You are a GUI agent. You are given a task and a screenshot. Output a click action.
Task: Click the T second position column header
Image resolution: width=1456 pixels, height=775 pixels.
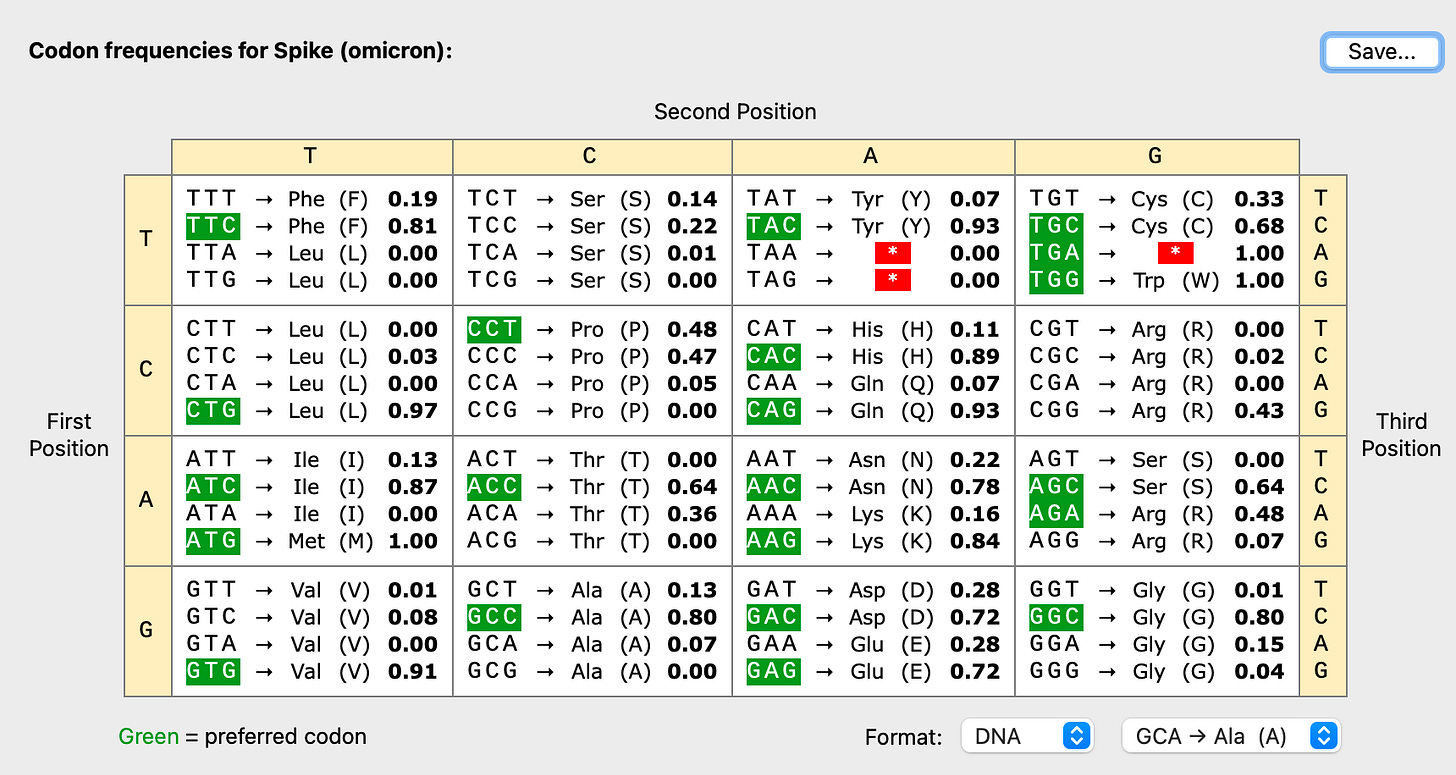pyautogui.click(x=312, y=156)
